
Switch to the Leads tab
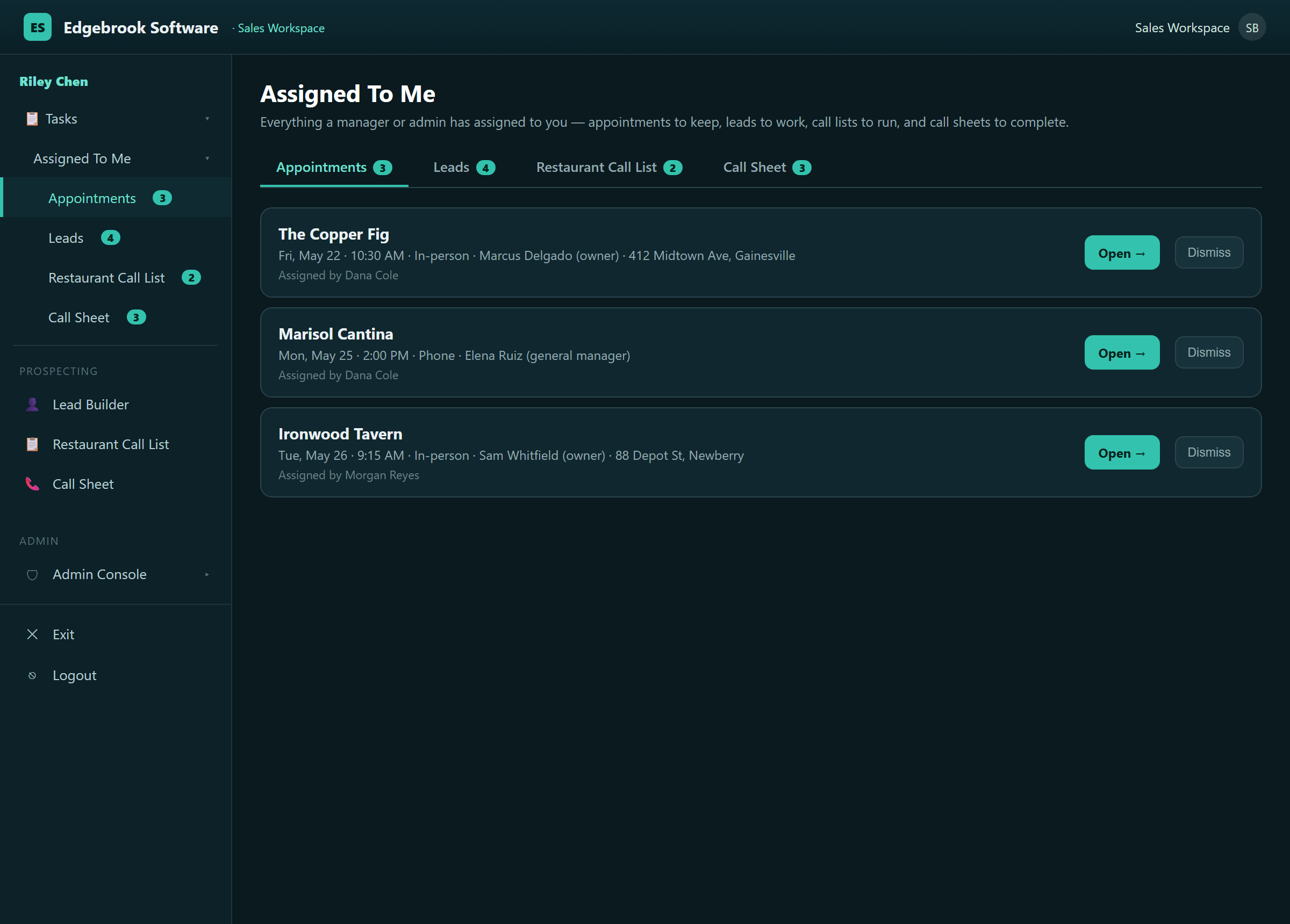click(464, 168)
